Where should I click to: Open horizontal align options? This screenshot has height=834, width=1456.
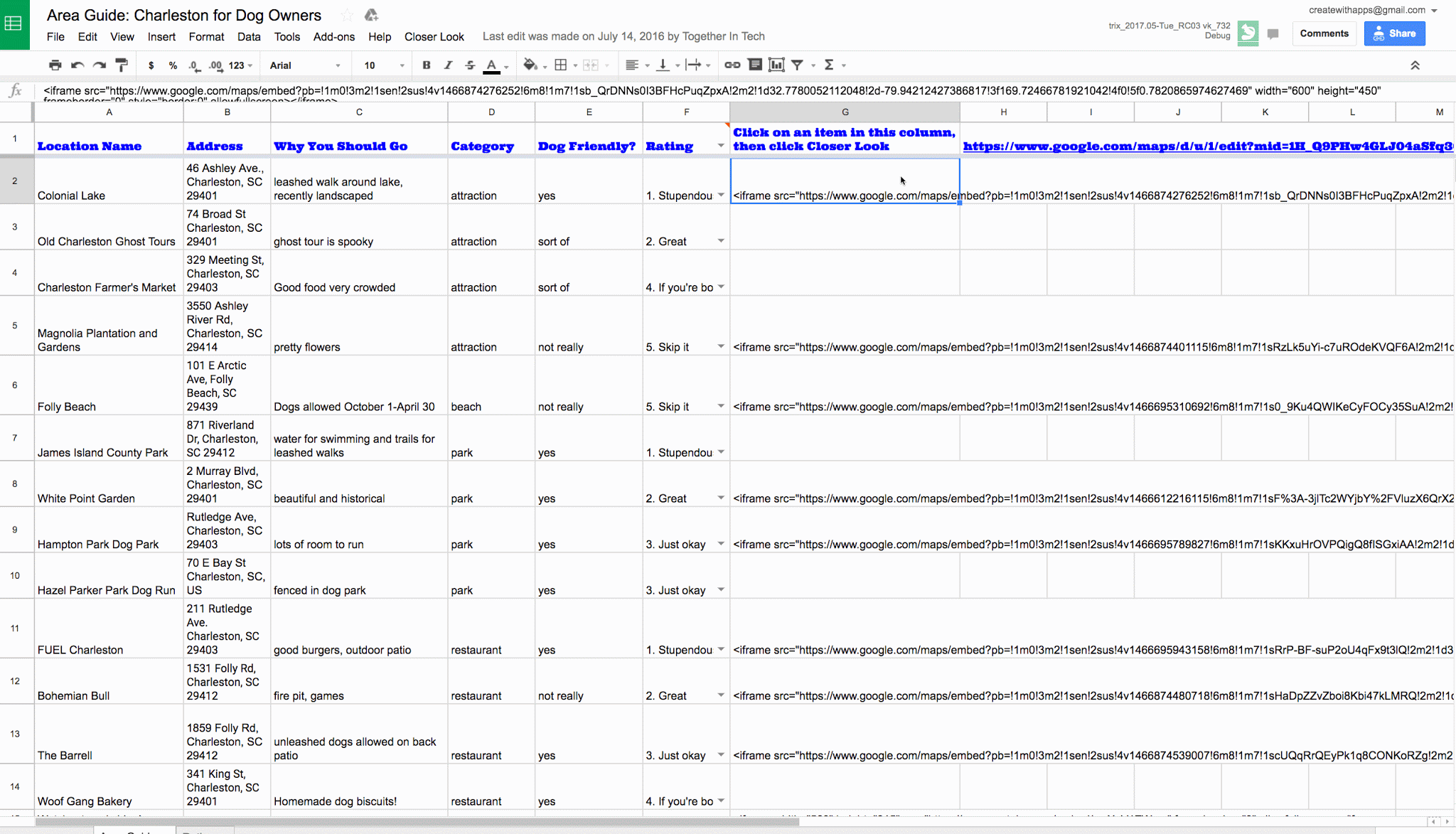click(x=636, y=65)
